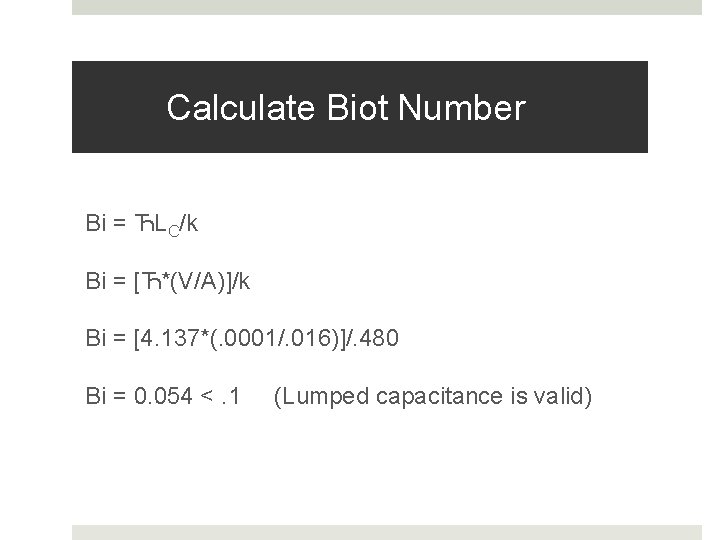This screenshot has width=720, height=540.
Task: Click the subscript C in Lc
Action: coord(171,228)
